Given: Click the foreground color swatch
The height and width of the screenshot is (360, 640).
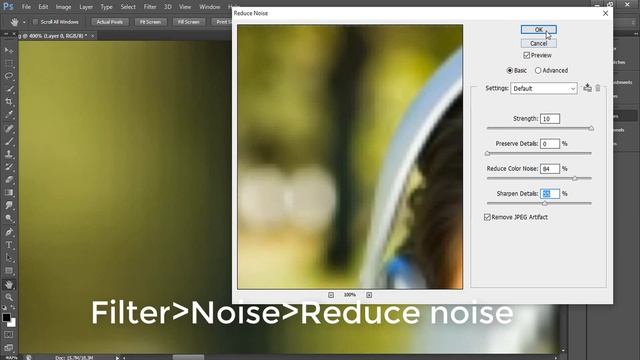Looking at the screenshot, I should (6, 317).
